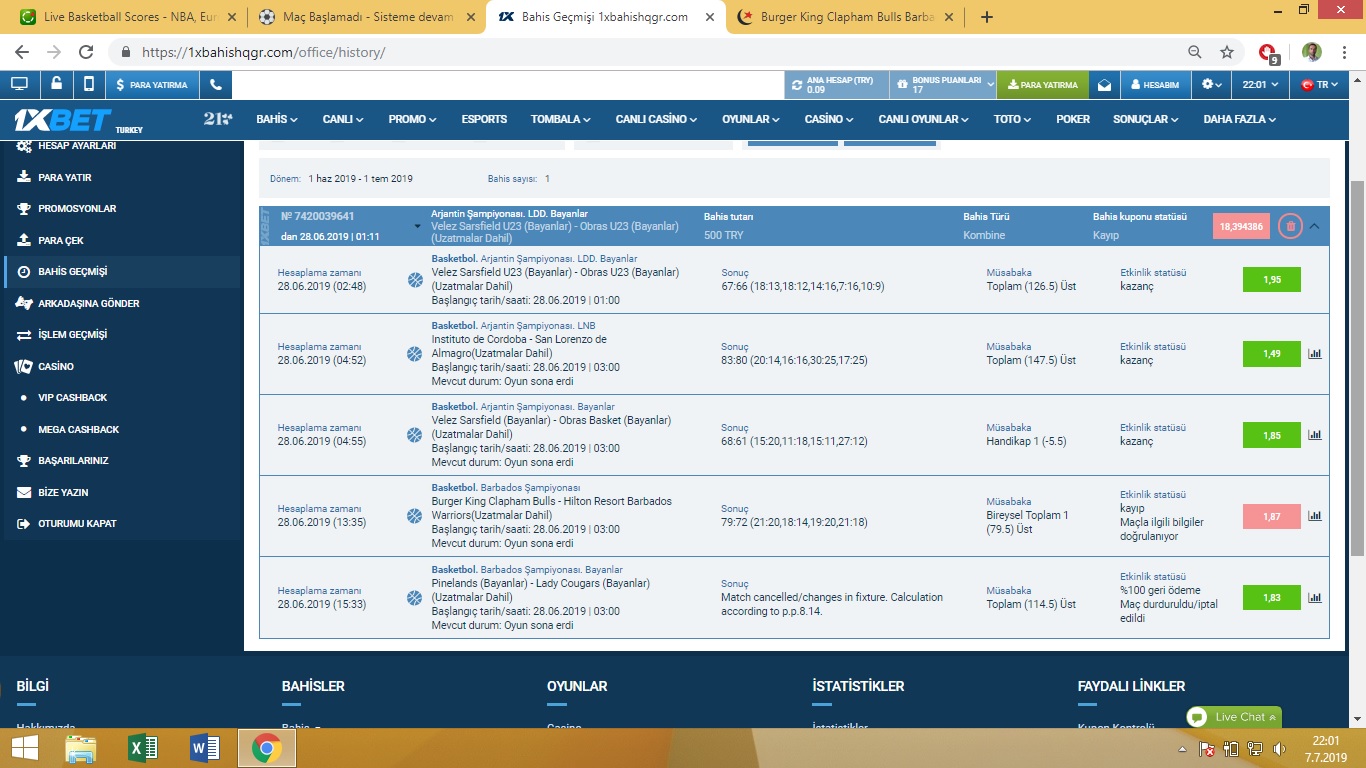This screenshot has width=1366, height=768.
Task: Click the telephone callback icon
Action: [x=215, y=85]
